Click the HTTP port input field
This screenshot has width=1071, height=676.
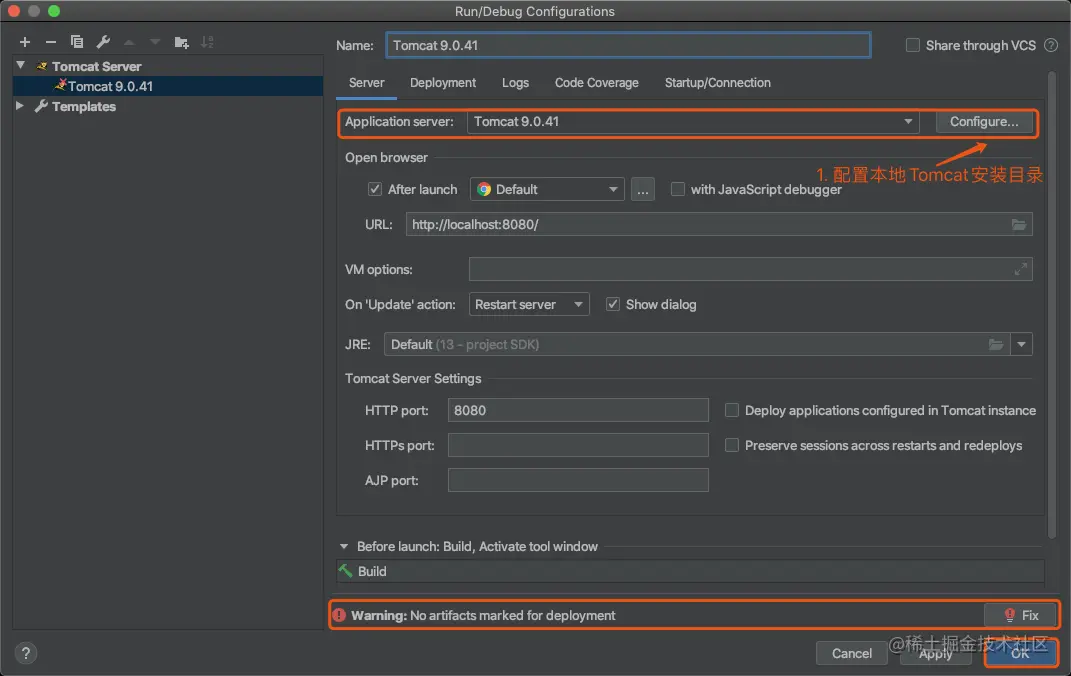(578, 410)
